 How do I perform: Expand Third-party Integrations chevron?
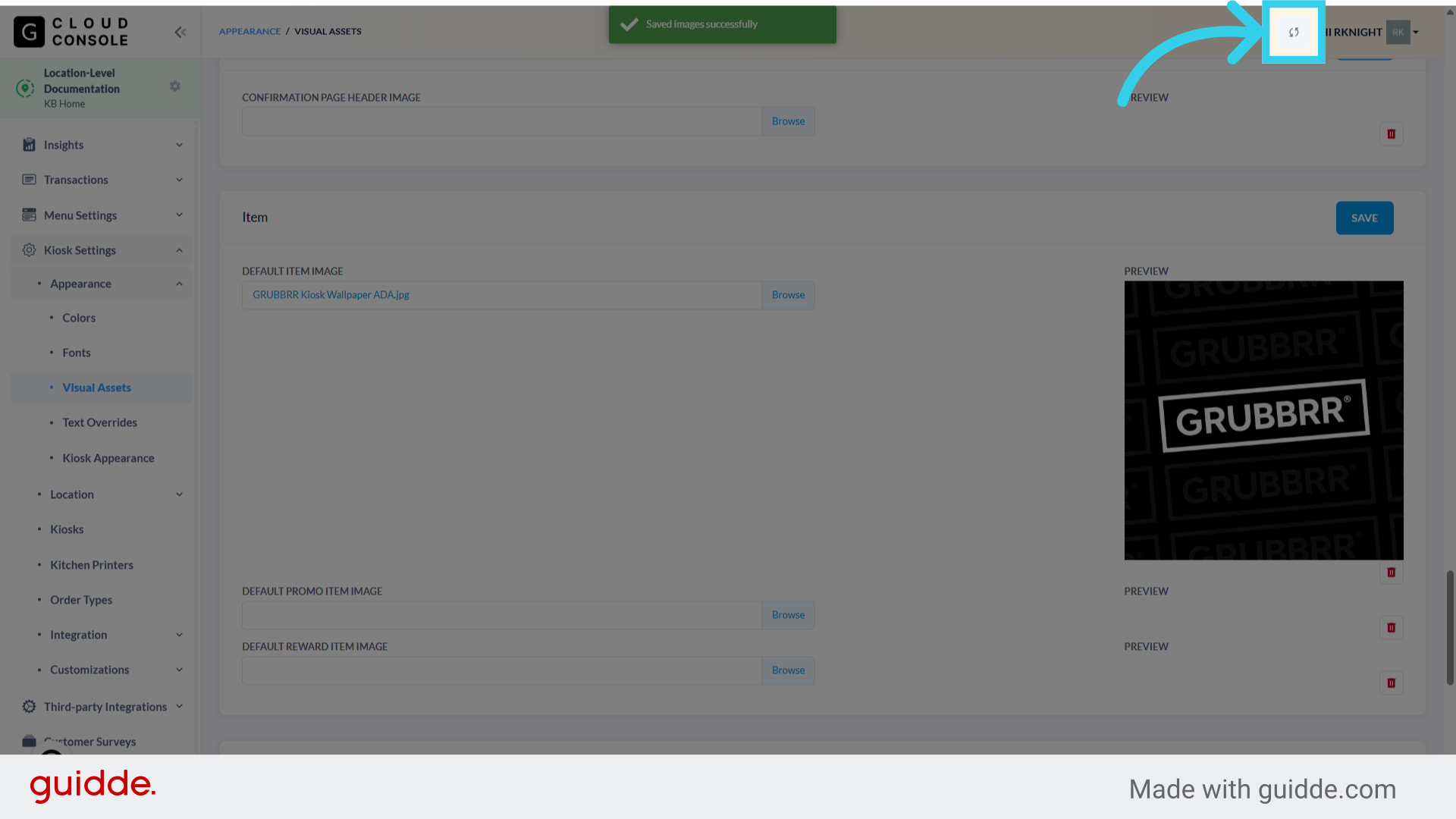point(180,707)
